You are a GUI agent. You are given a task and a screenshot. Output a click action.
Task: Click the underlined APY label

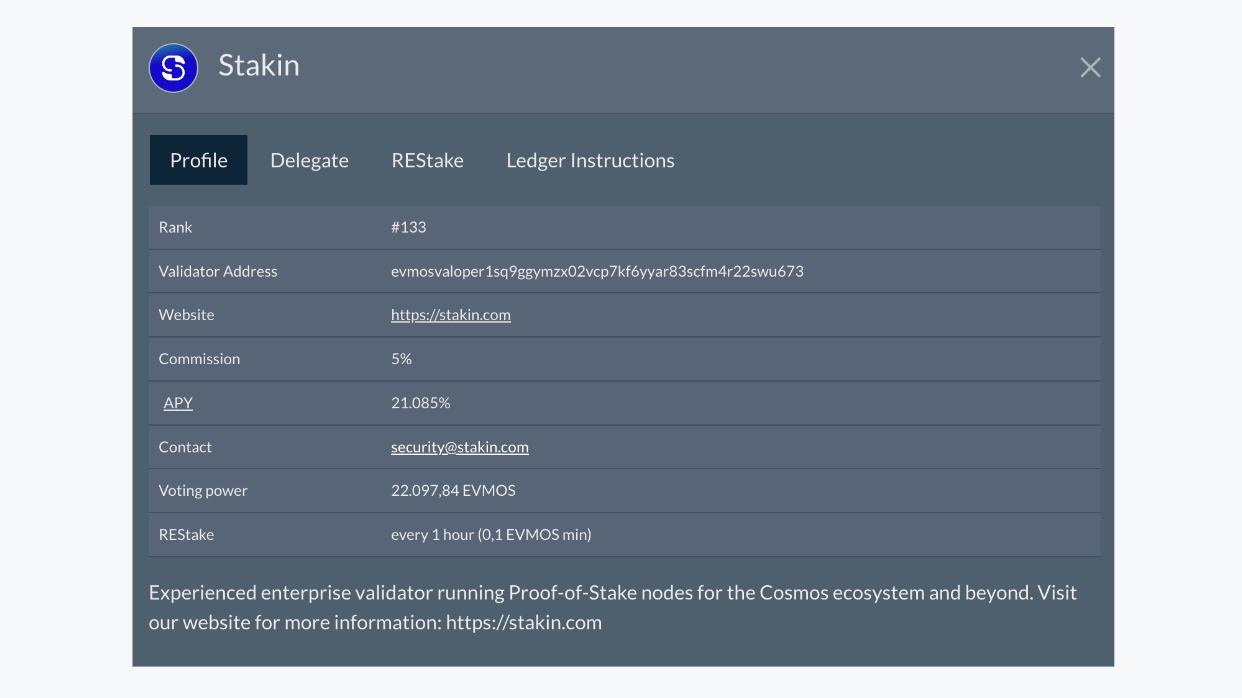(178, 403)
